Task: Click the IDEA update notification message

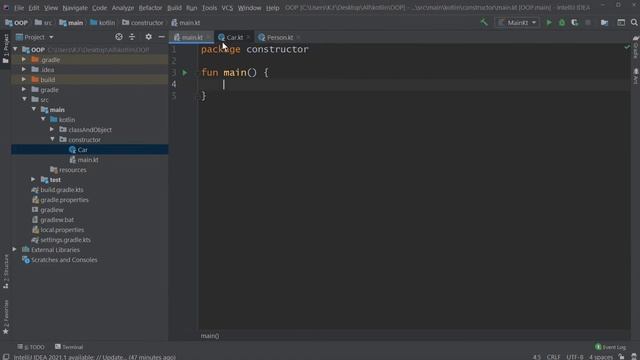Action: [95, 357]
